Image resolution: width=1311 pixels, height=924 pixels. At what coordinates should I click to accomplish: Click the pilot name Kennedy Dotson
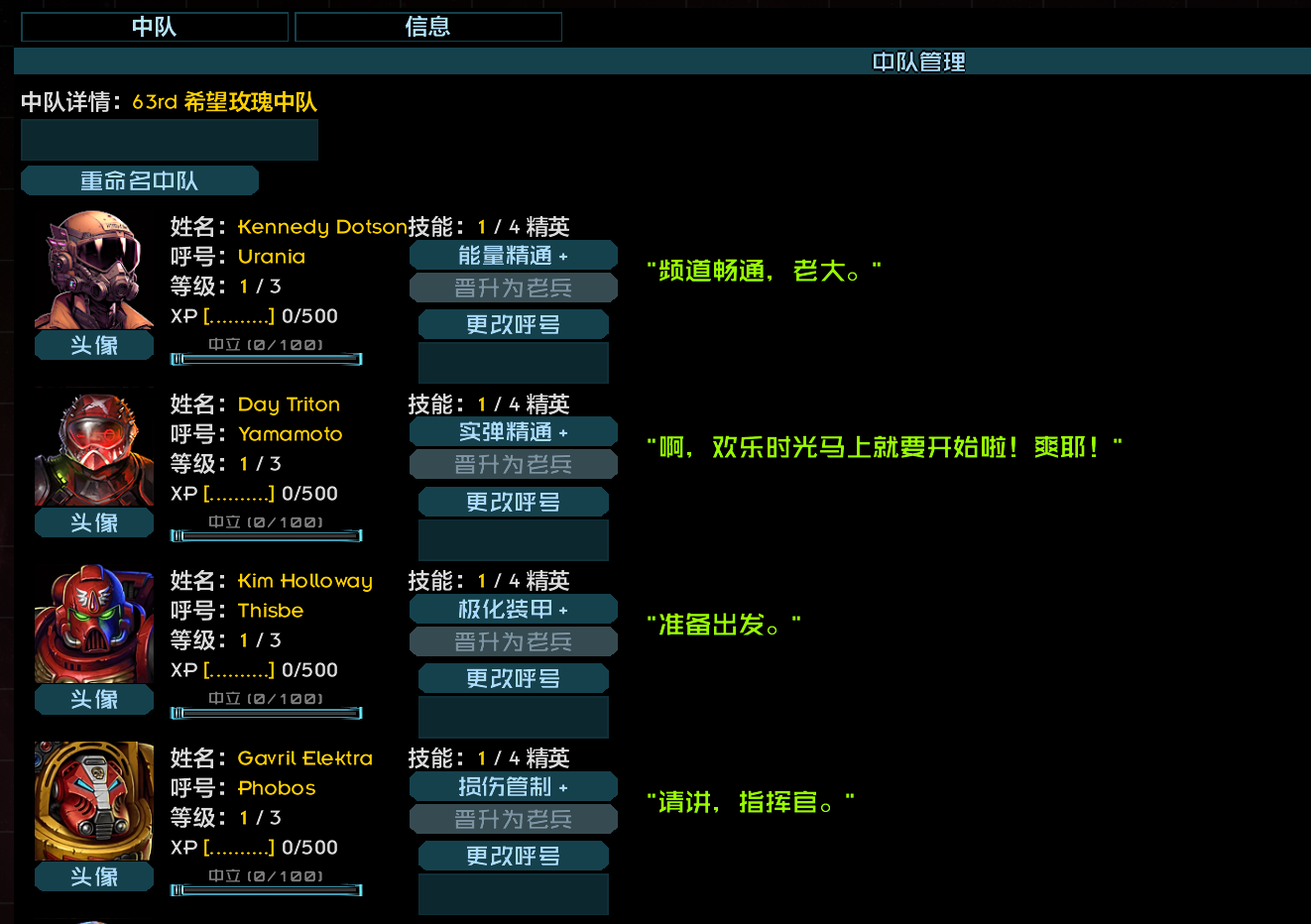click(322, 227)
